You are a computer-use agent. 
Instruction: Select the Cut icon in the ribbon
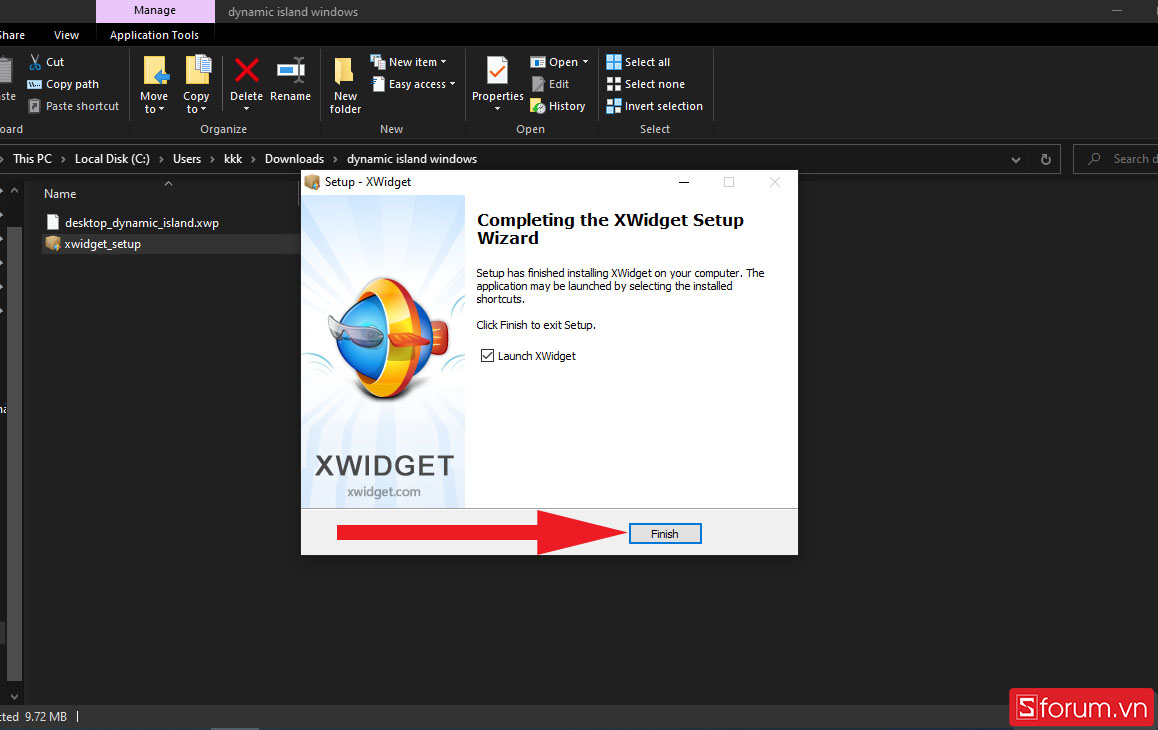point(47,61)
